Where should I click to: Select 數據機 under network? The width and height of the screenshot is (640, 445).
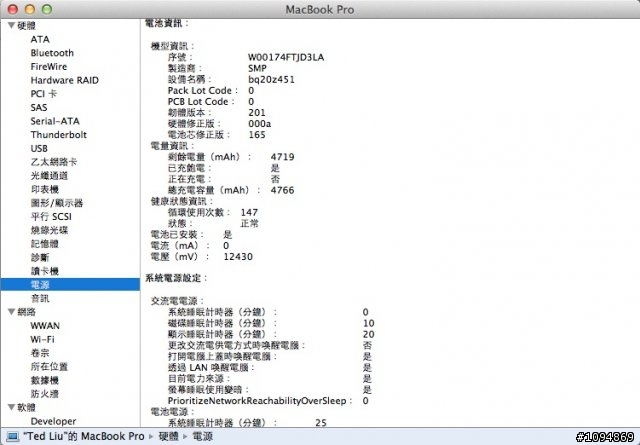tap(45, 380)
